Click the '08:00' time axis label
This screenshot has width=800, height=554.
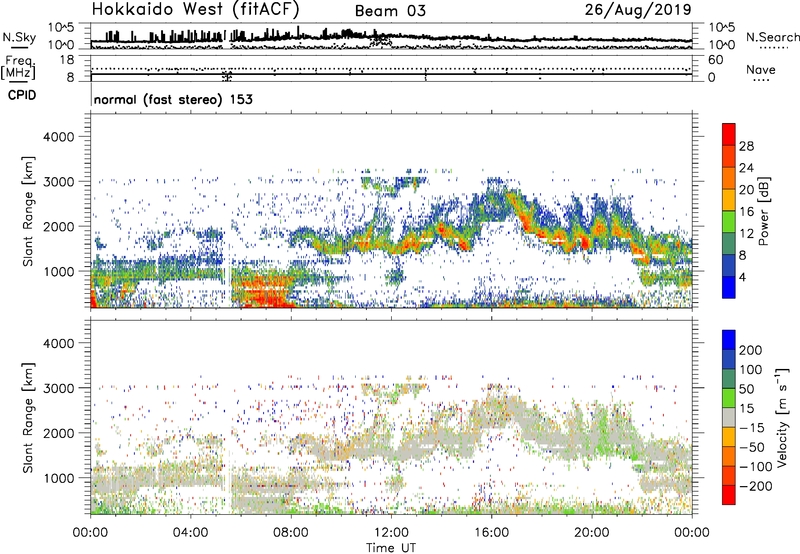click(x=291, y=533)
